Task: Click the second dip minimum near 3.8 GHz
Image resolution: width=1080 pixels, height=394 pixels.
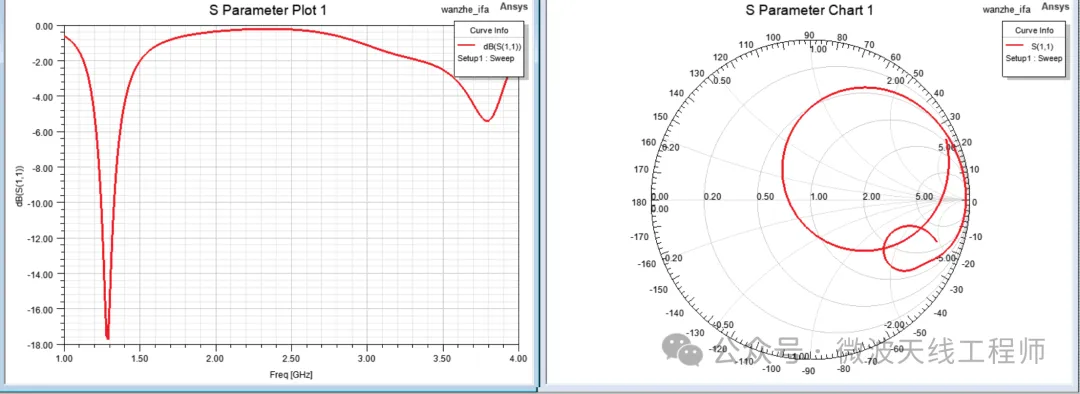Action: coord(487,121)
